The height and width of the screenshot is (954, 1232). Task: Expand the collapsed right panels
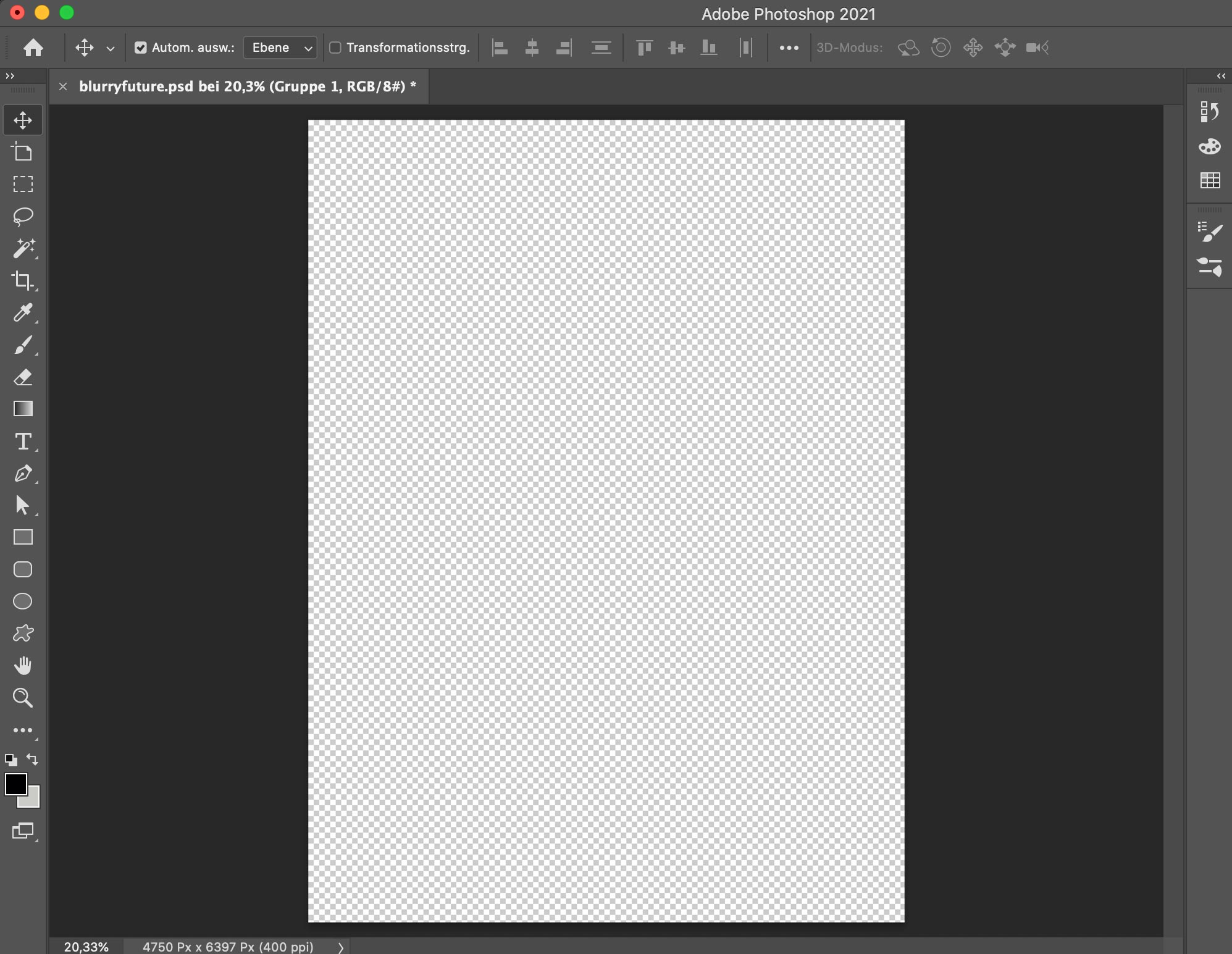point(1221,76)
